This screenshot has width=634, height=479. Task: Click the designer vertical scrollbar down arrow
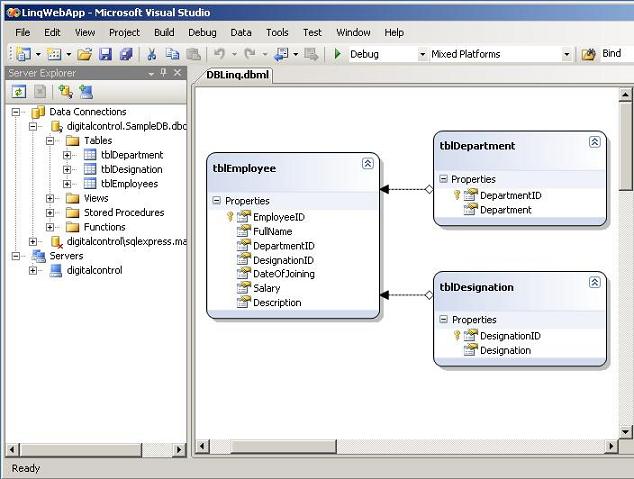(x=625, y=432)
